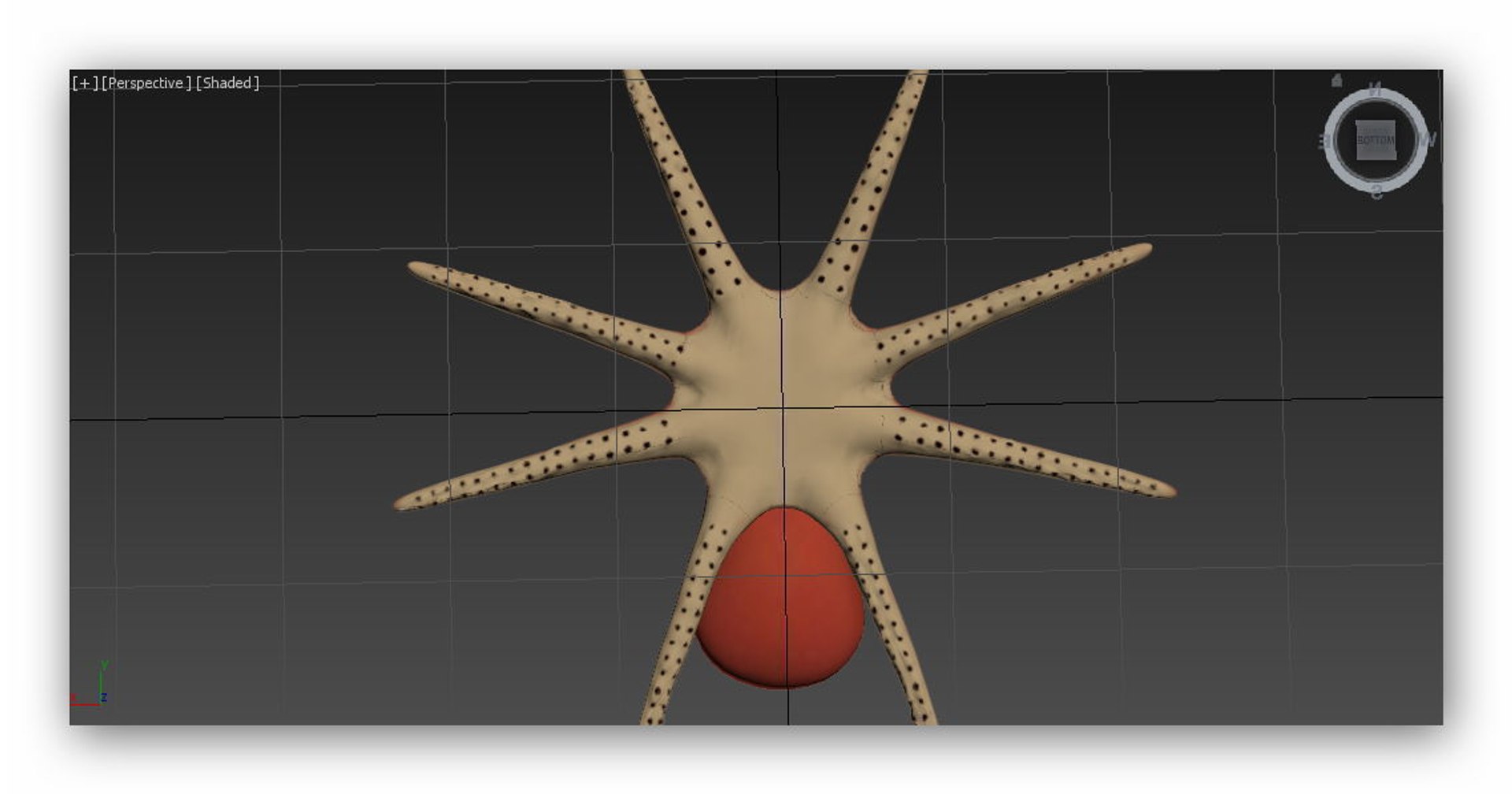Screen dimensions: 1512x794
Task: Open the [Shaded] shading menu
Action: [x=228, y=83]
